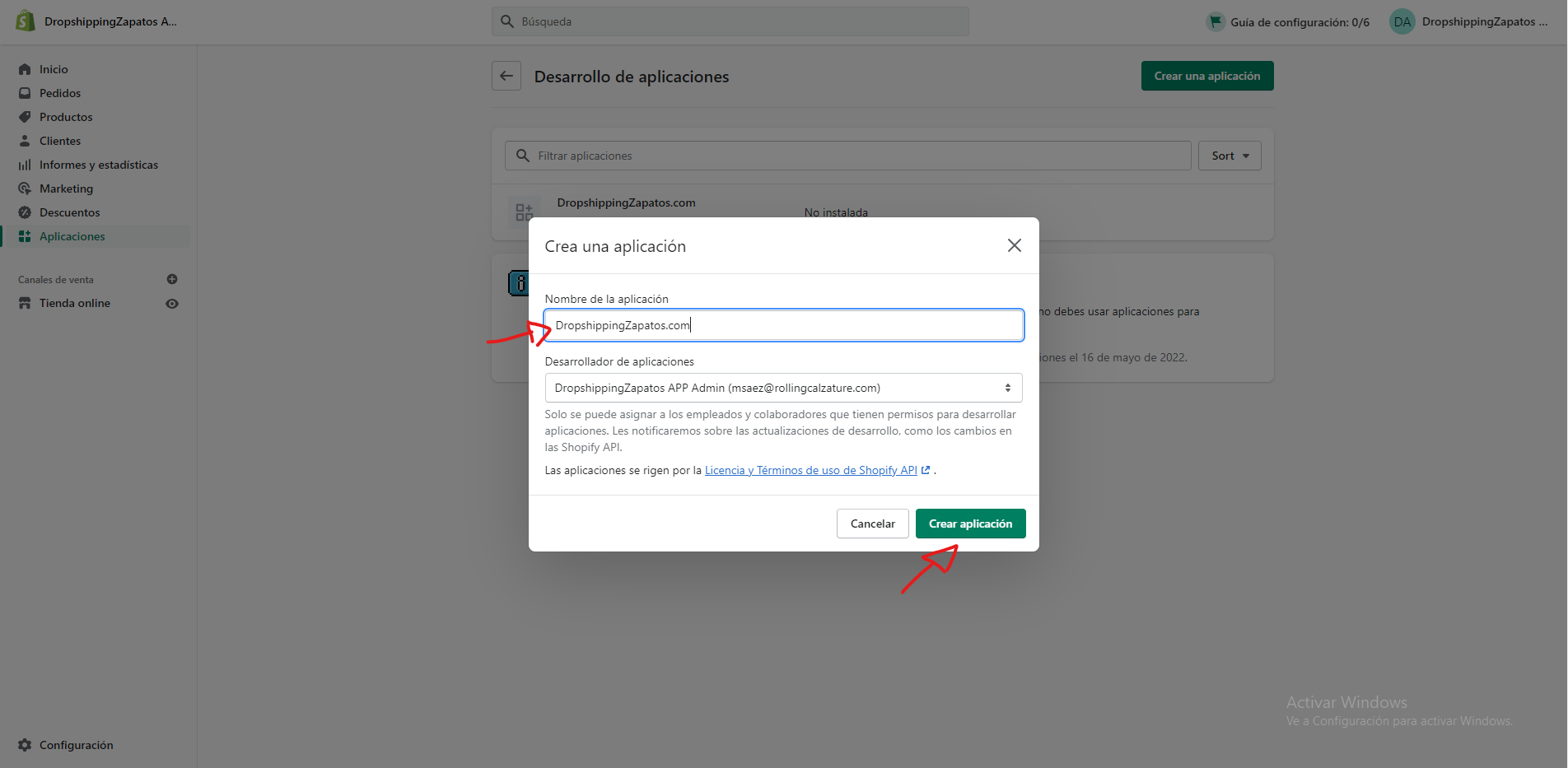Click the DA account avatar
The width and height of the screenshot is (1568, 768).
point(1402,22)
